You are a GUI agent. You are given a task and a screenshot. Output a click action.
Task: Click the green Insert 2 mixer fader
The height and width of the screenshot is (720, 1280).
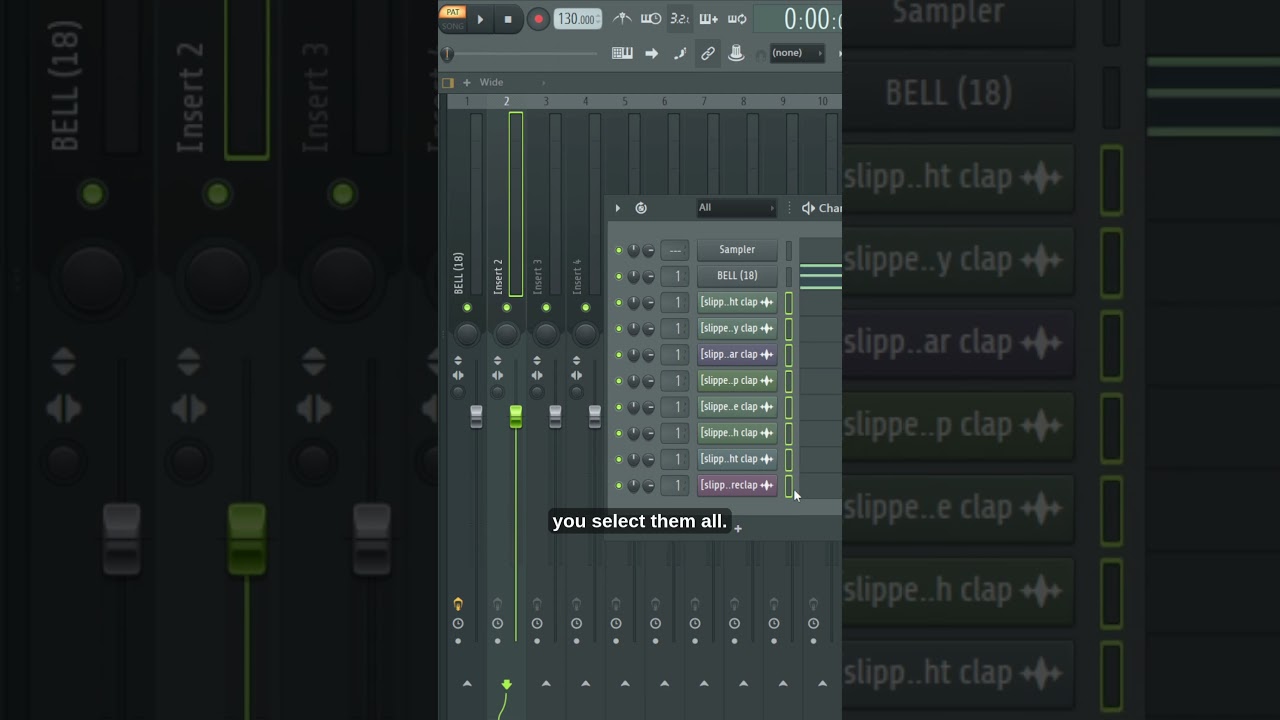click(516, 417)
